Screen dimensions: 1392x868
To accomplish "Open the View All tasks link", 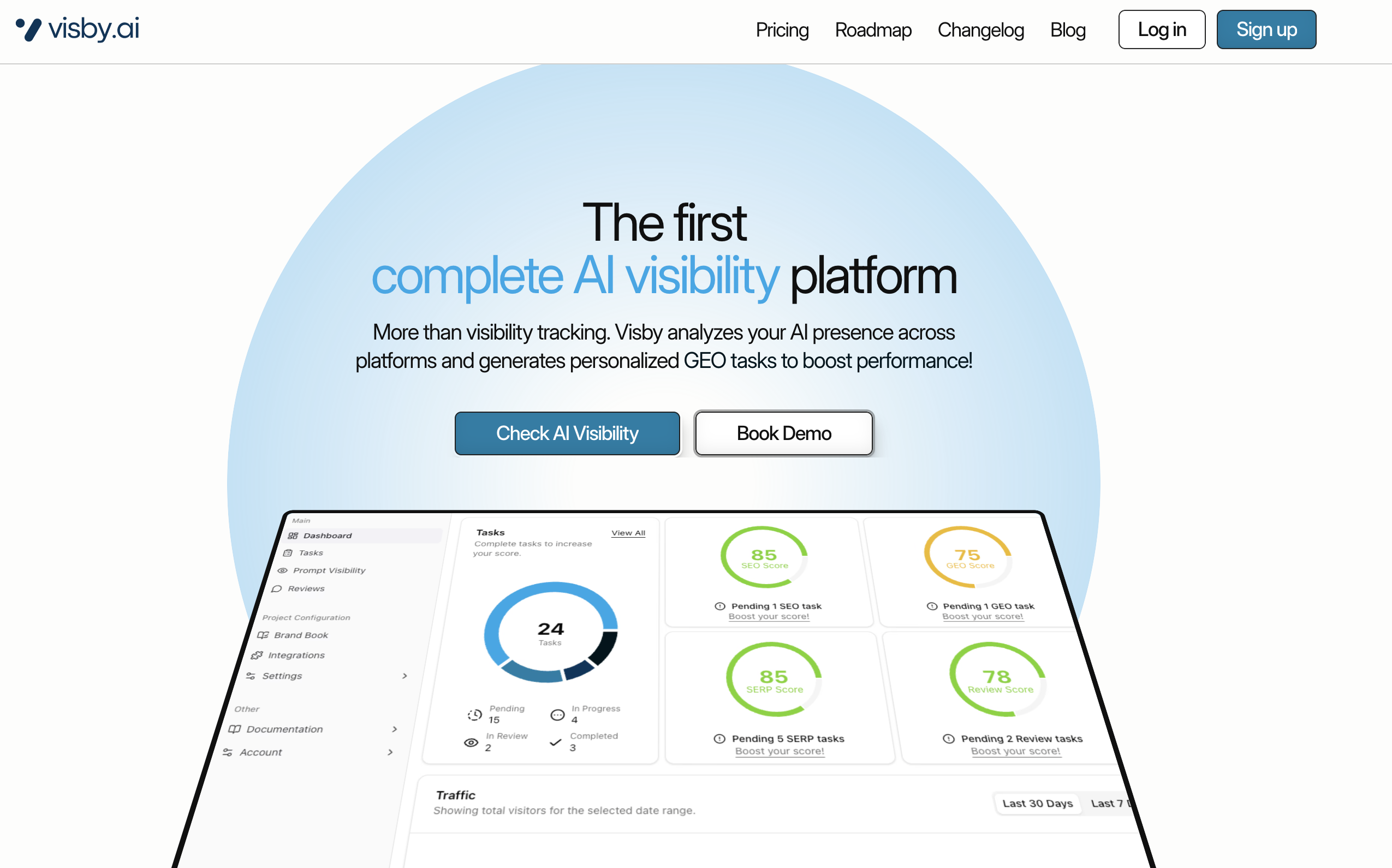I will [628, 533].
